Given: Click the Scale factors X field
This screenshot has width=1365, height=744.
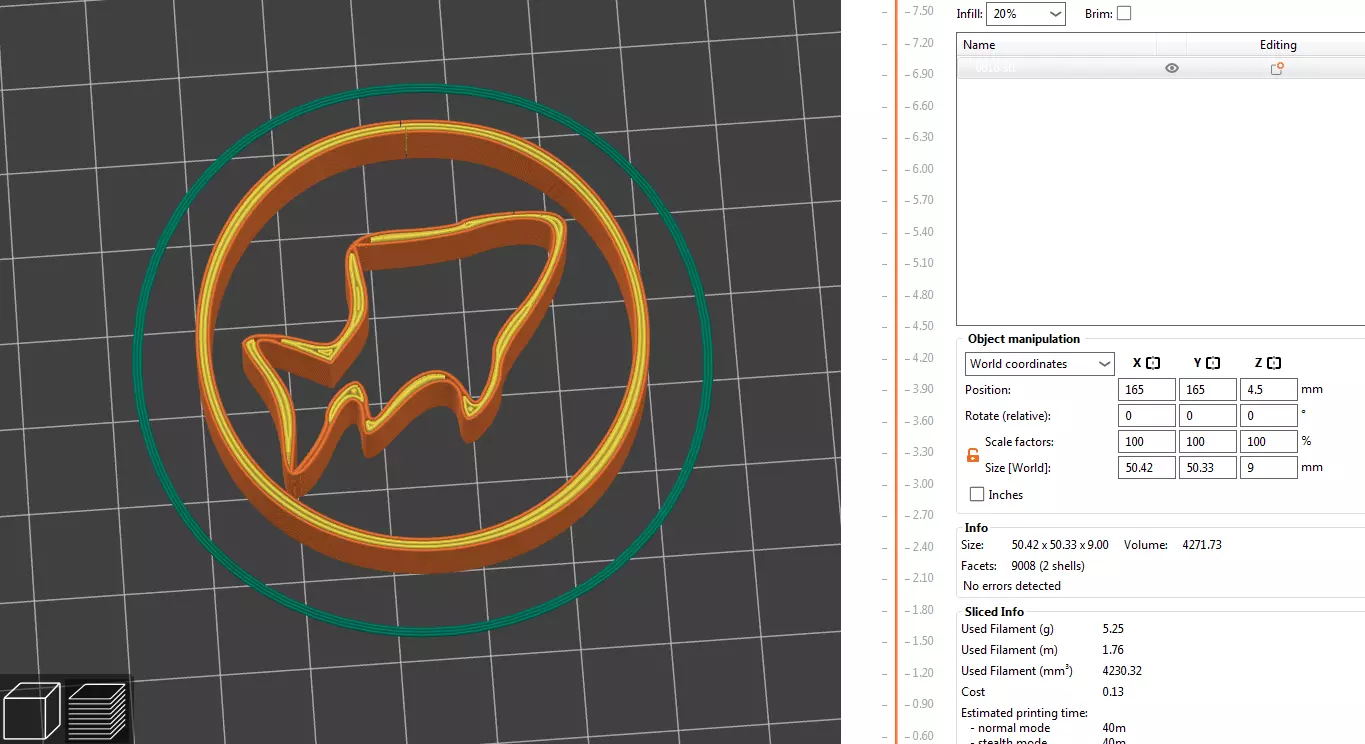Looking at the screenshot, I should tap(1147, 441).
